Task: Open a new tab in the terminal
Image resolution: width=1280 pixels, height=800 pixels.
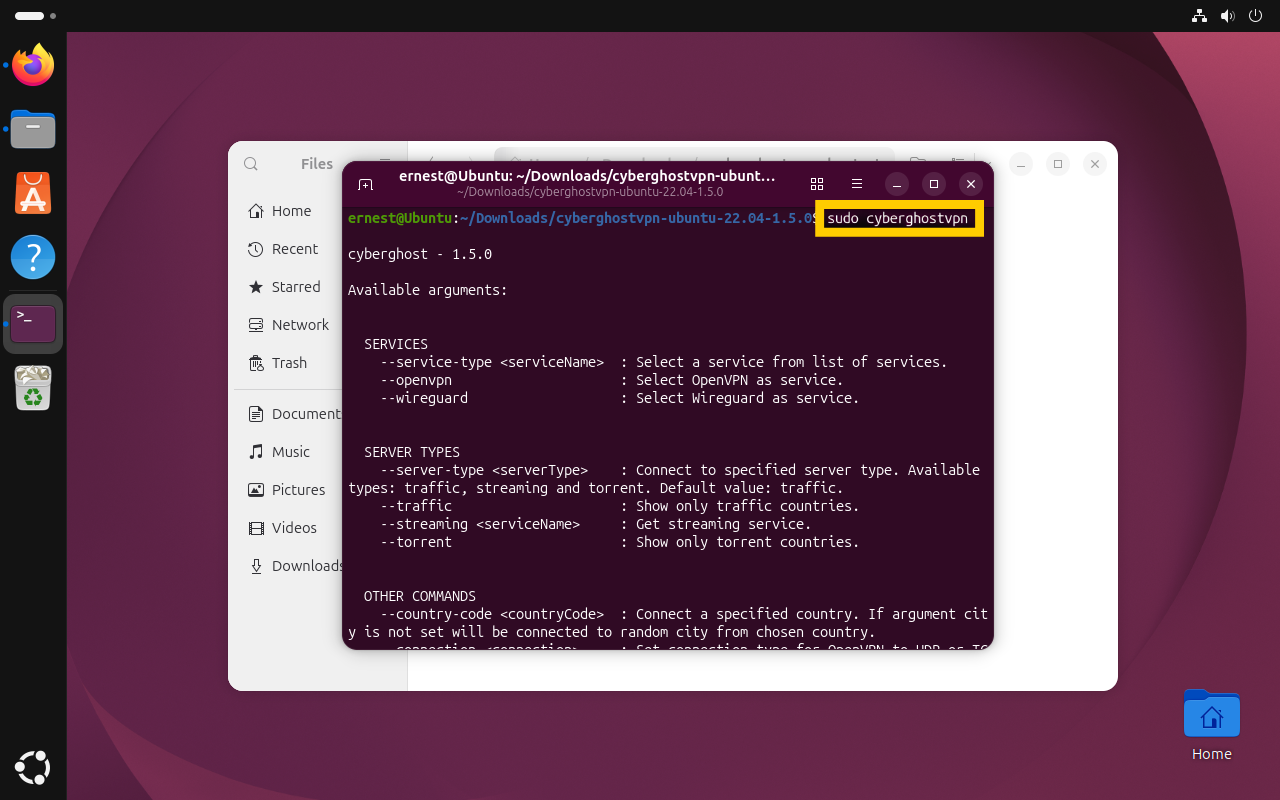Action: pyautogui.click(x=365, y=184)
